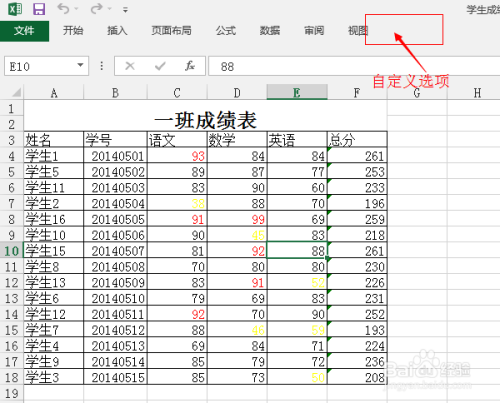Select the yellow 52 英语 score cell
The height and width of the screenshot is (403, 500).
[297, 282]
